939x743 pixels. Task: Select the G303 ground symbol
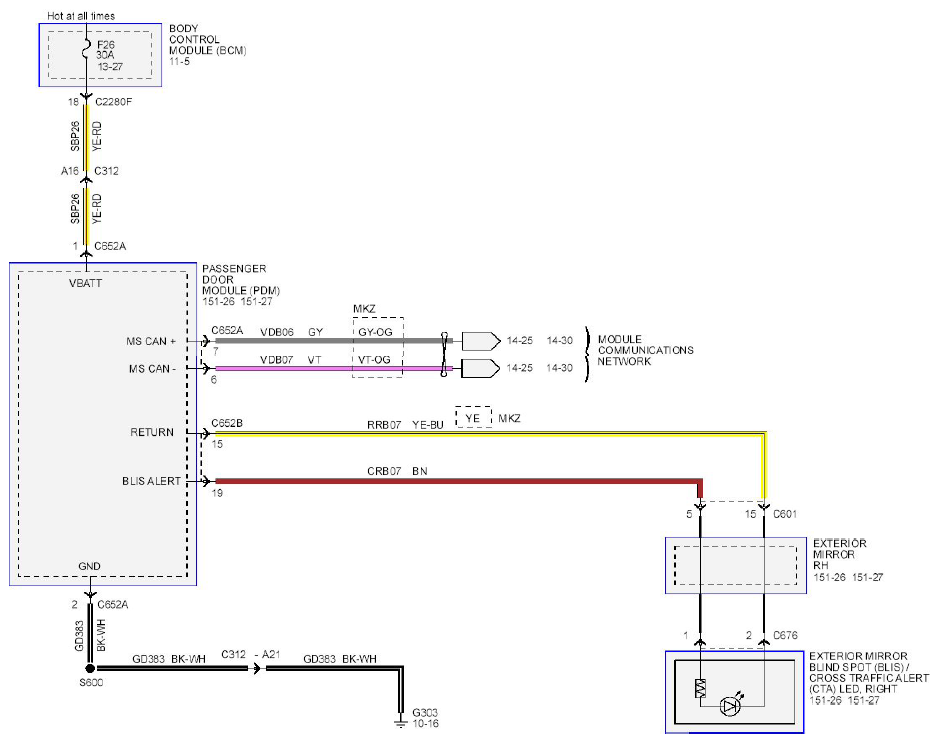click(x=401, y=721)
